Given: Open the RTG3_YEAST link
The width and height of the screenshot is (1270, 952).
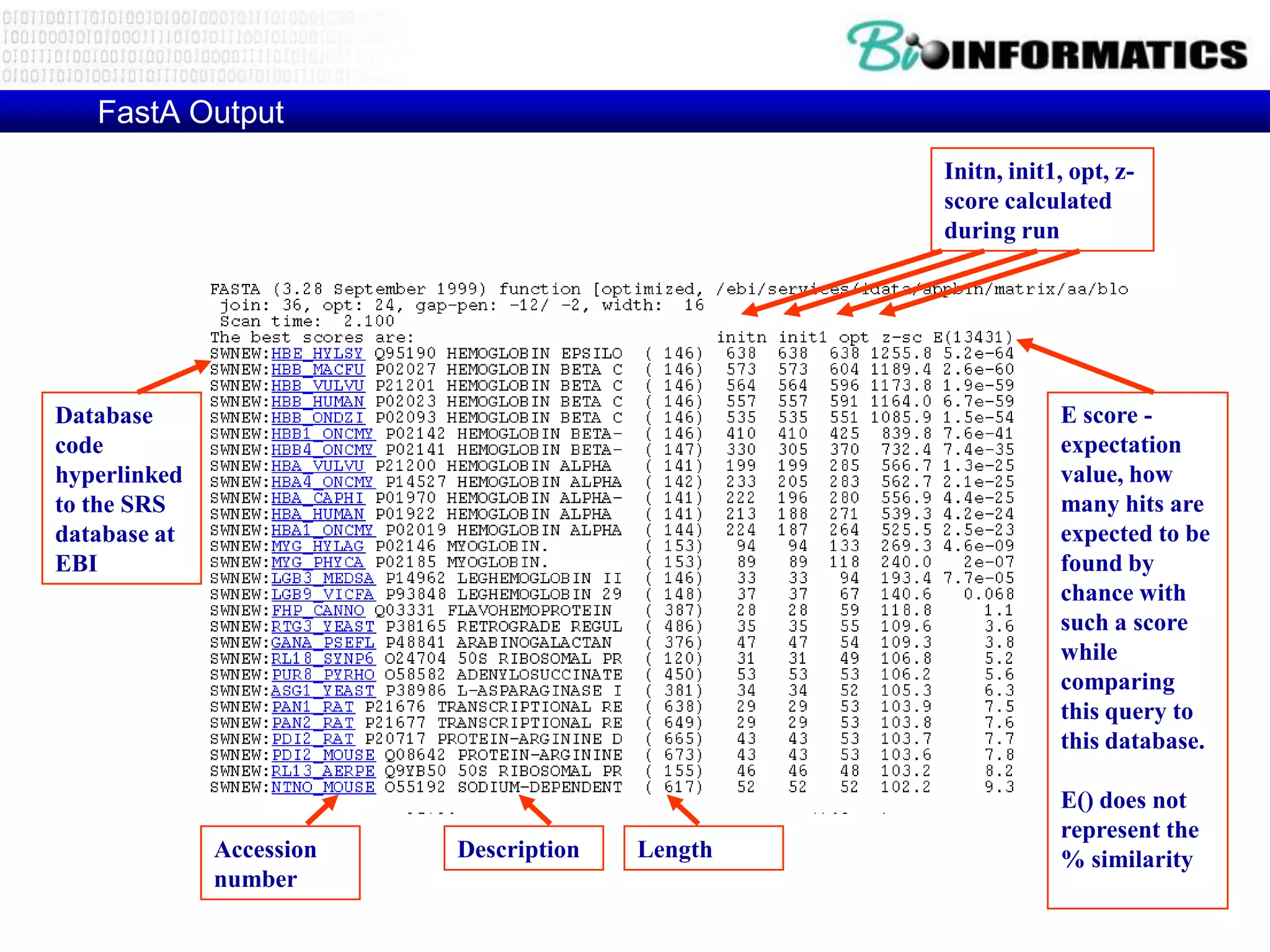Looking at the screenshot, I should pos(322,627).
